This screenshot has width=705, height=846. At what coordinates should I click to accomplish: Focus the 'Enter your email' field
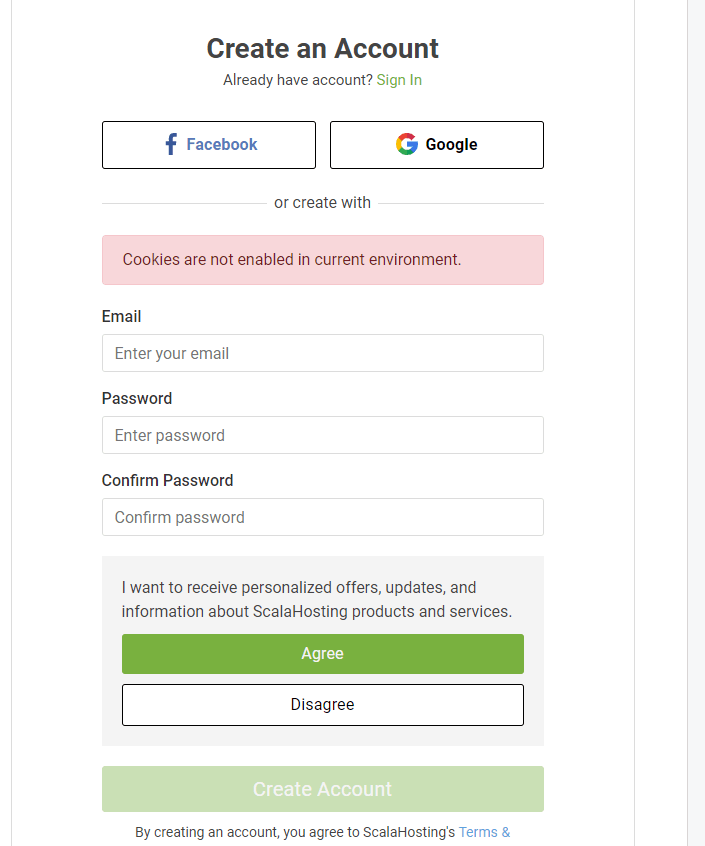click(x=322, y=353)
